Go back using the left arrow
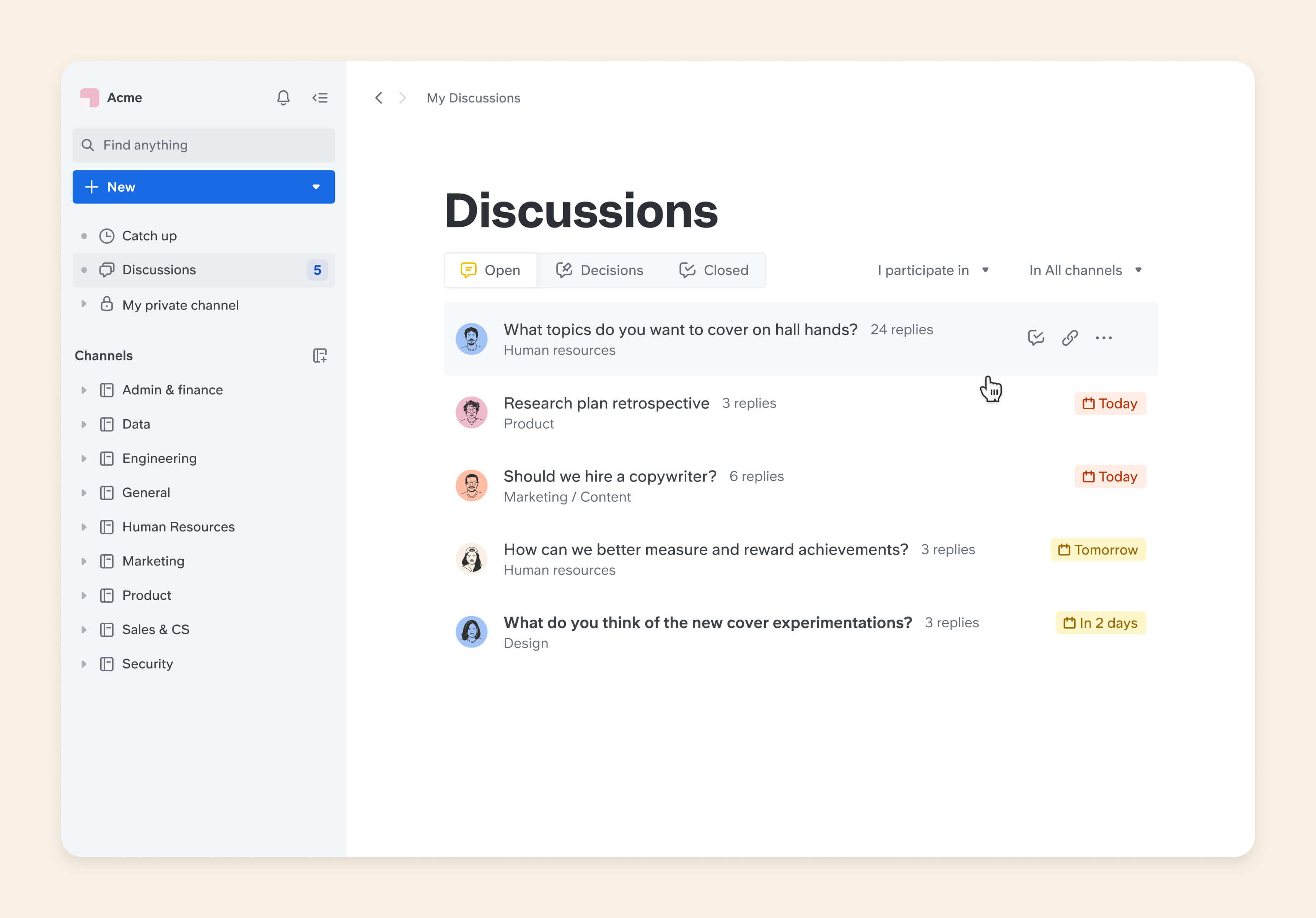The height and width of the screenshot is (918, 1316). pos(379,98)
